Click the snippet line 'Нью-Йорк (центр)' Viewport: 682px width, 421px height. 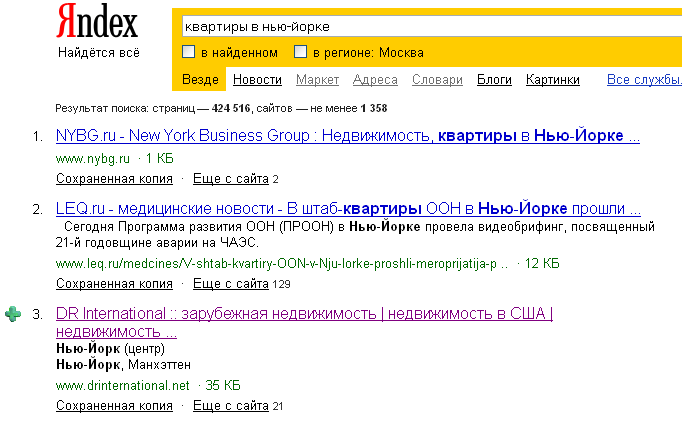(110, 349)
